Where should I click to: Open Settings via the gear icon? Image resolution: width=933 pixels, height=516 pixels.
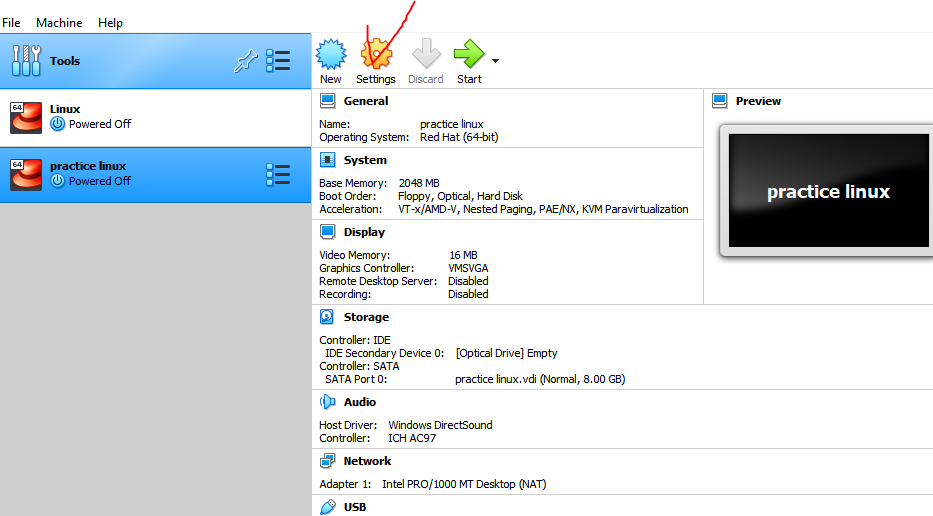[376, 54]
